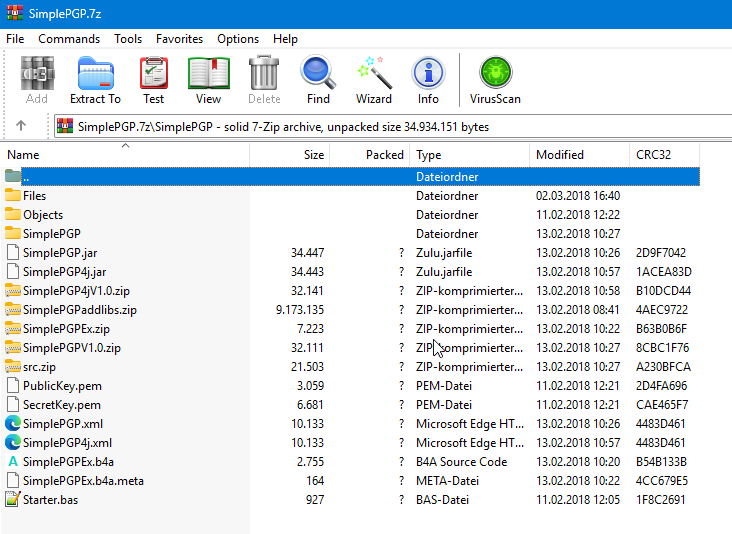732x534 pixels.
Task: Click the CRC32 value 2D9F7042
Action: point(661,253)
